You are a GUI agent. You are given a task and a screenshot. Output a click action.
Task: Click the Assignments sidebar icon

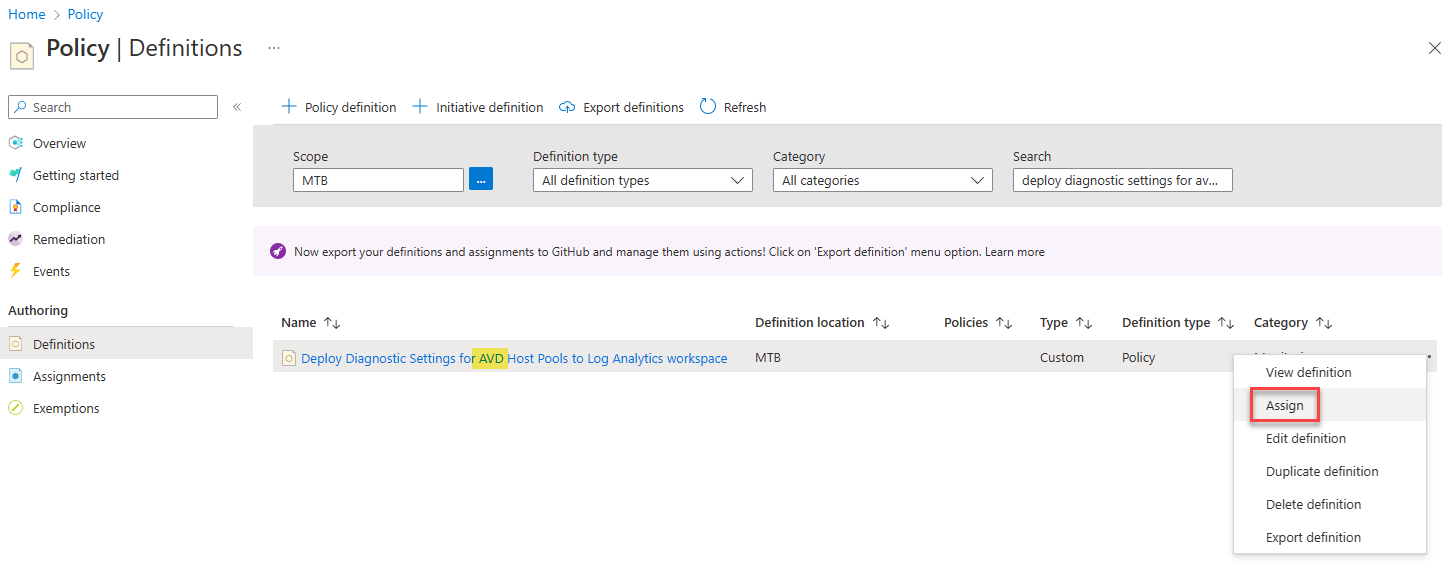point(15,376)
